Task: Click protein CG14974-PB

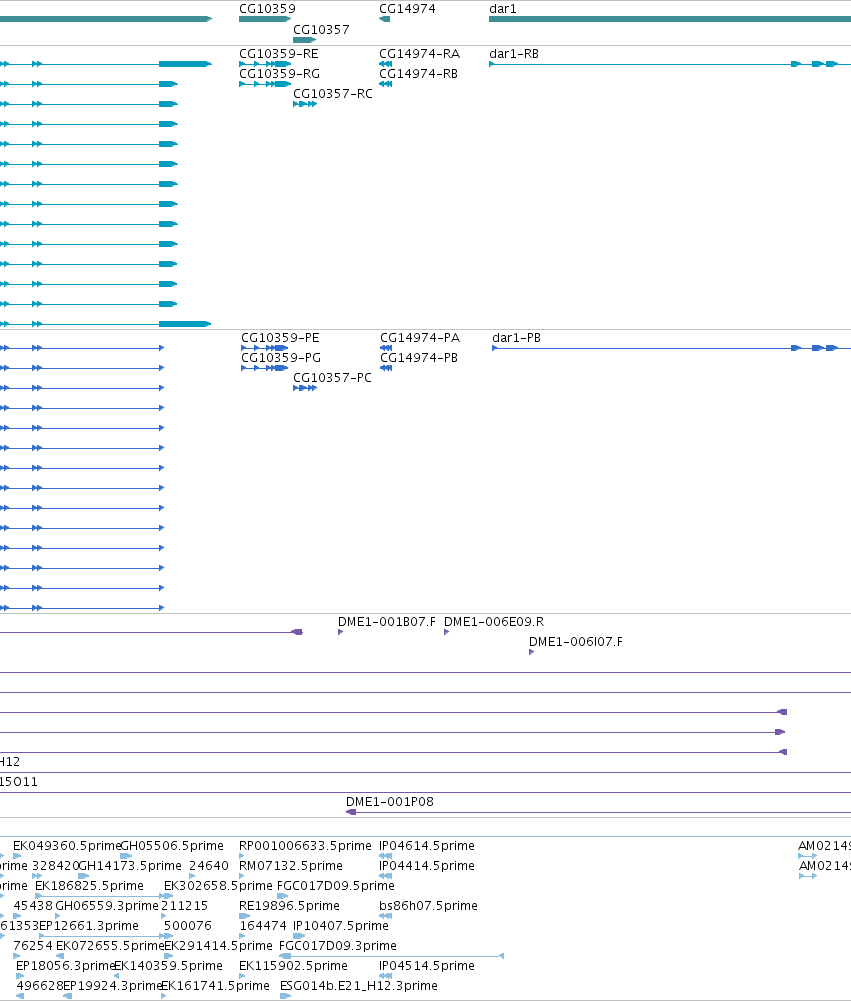Action: tap(419, 358)
